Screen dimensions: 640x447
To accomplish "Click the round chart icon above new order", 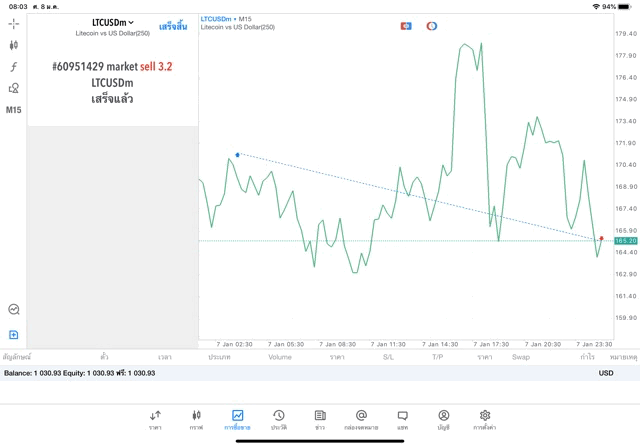I will point(14,309).
